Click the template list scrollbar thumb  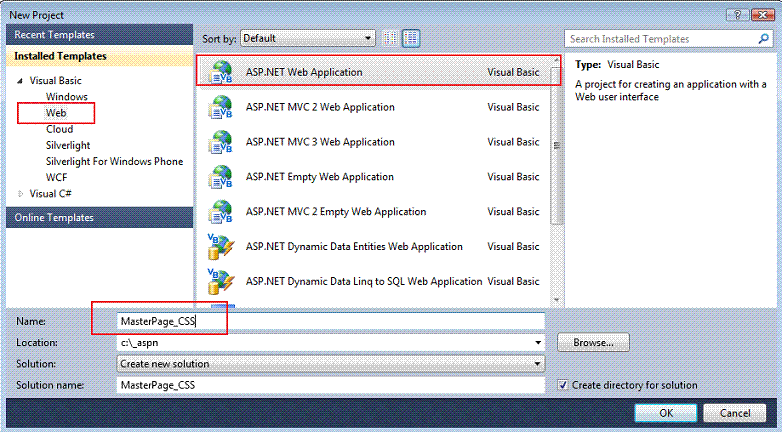(x=556, y=145)
